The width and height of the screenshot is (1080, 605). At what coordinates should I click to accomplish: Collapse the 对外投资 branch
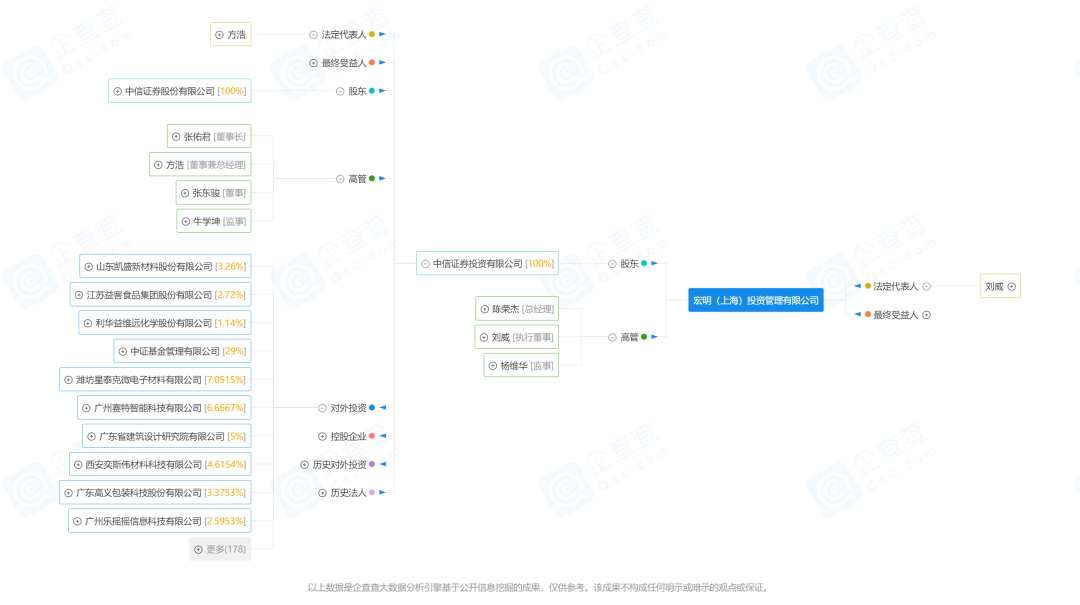coord(322,408)
